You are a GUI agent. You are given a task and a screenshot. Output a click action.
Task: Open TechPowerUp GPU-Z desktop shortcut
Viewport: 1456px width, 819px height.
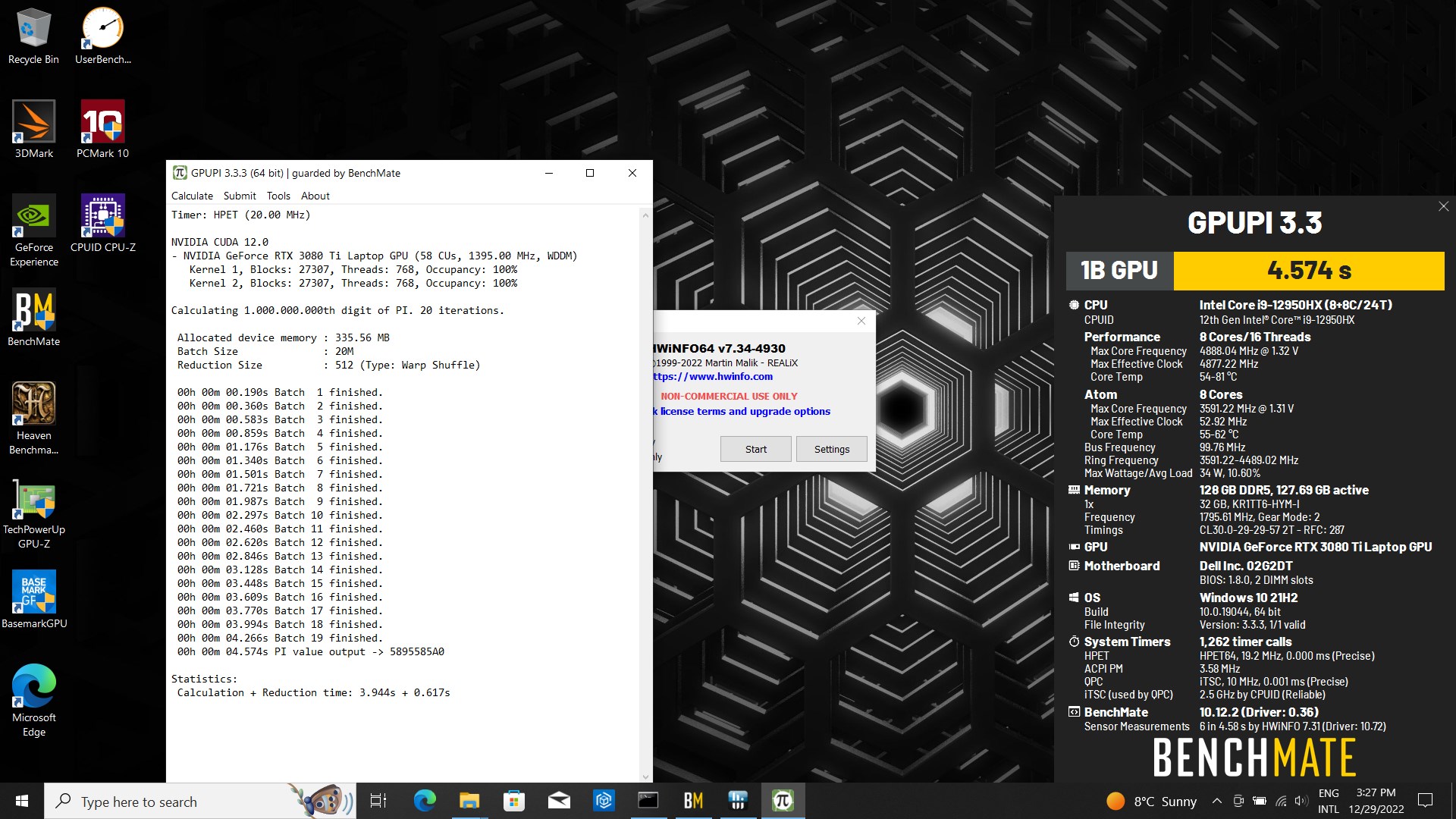pyautogui.click(x=33, y=513)
